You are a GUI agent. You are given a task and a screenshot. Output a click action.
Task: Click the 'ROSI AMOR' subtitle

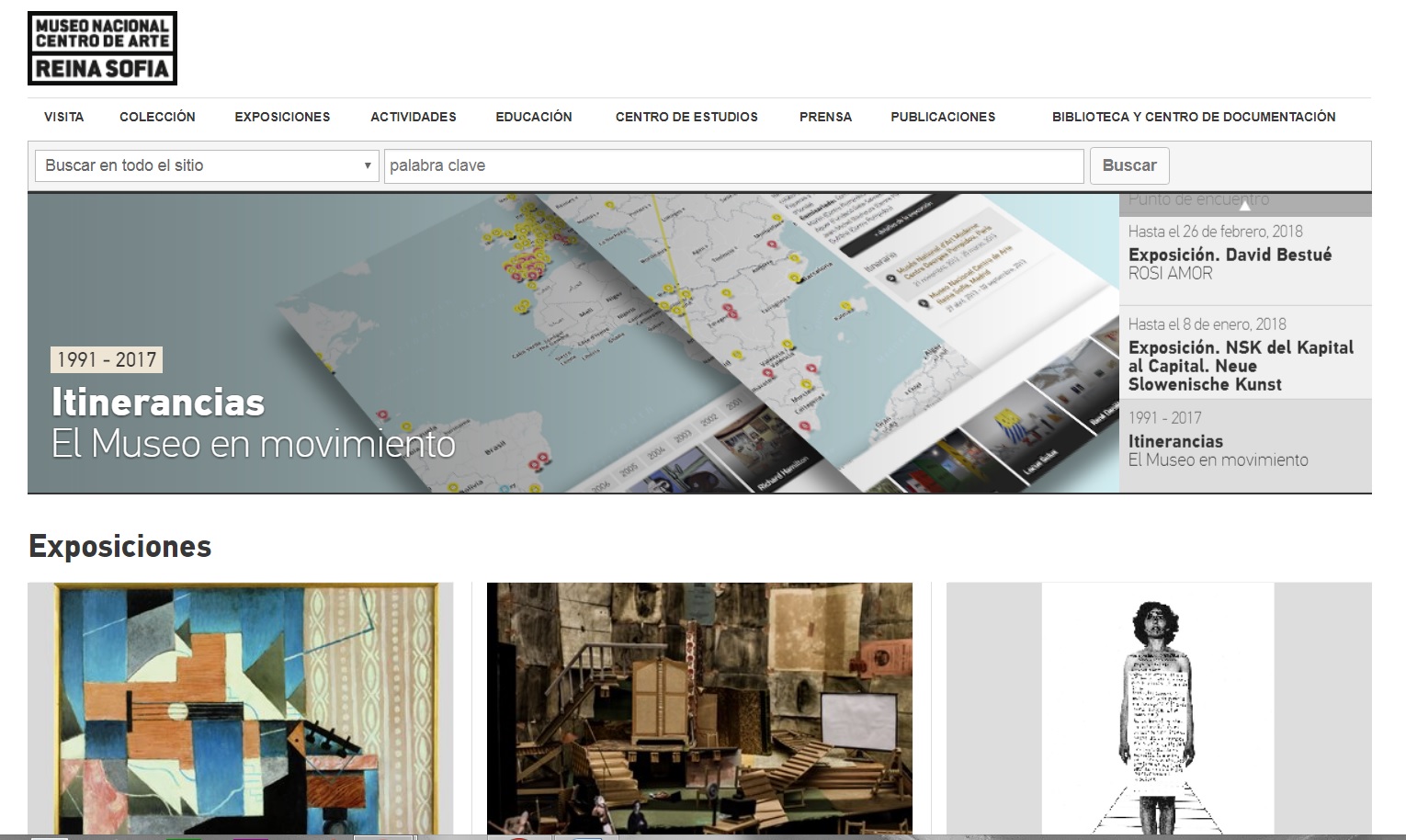coord(1171,274)
